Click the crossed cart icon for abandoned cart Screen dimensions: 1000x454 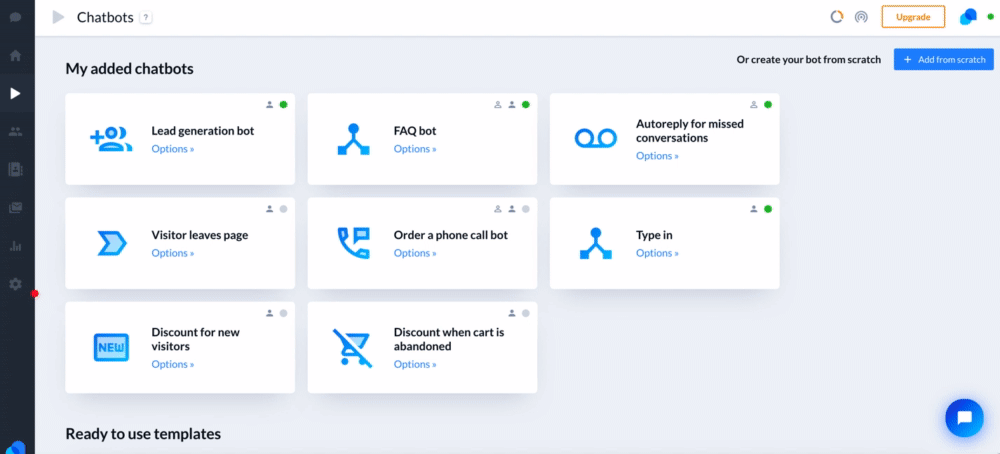353,348
